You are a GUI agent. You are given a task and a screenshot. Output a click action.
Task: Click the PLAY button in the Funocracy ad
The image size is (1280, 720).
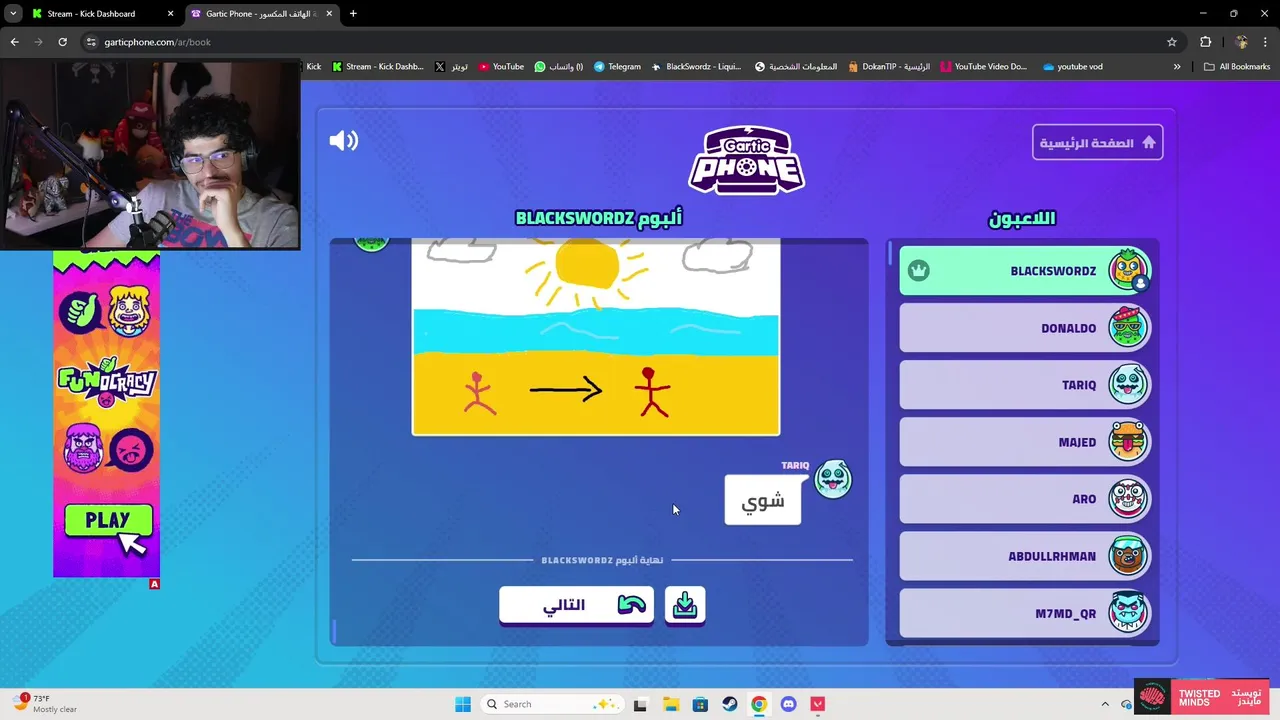(x=108, y=521)
